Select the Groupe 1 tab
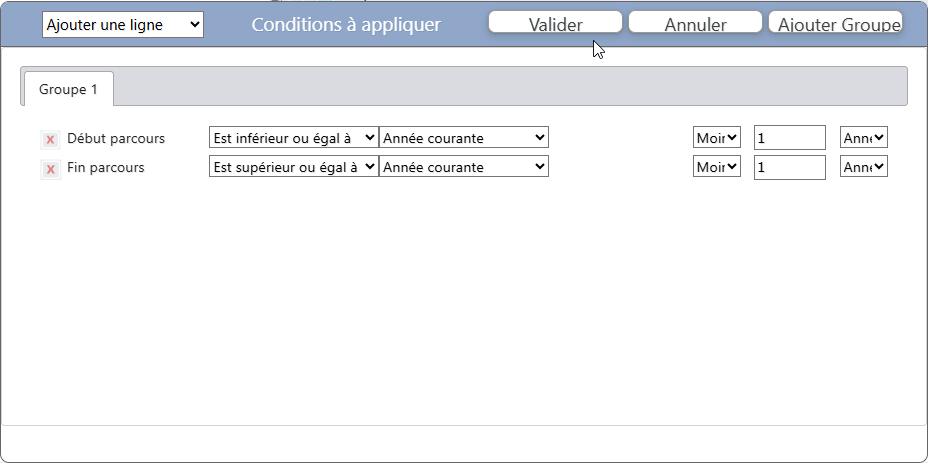928x463 pixels. tap(68, 89)
